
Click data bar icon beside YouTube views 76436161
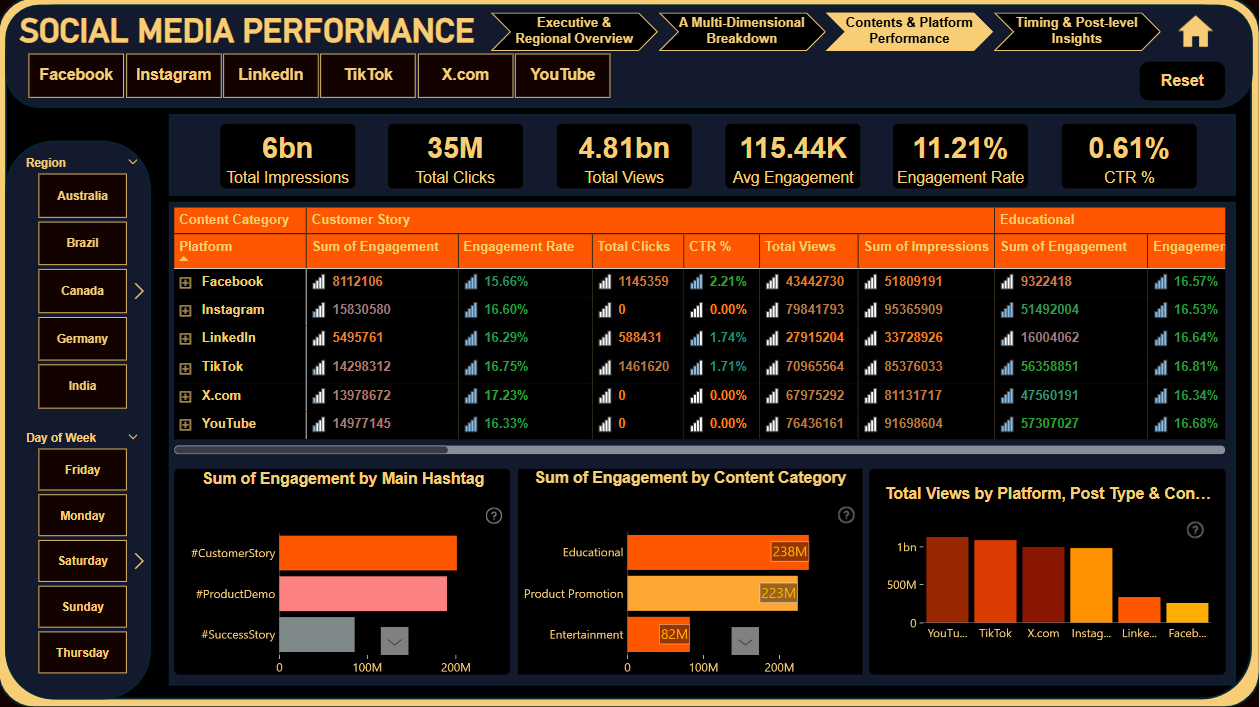pyautogui.click(x=772, y=424)
